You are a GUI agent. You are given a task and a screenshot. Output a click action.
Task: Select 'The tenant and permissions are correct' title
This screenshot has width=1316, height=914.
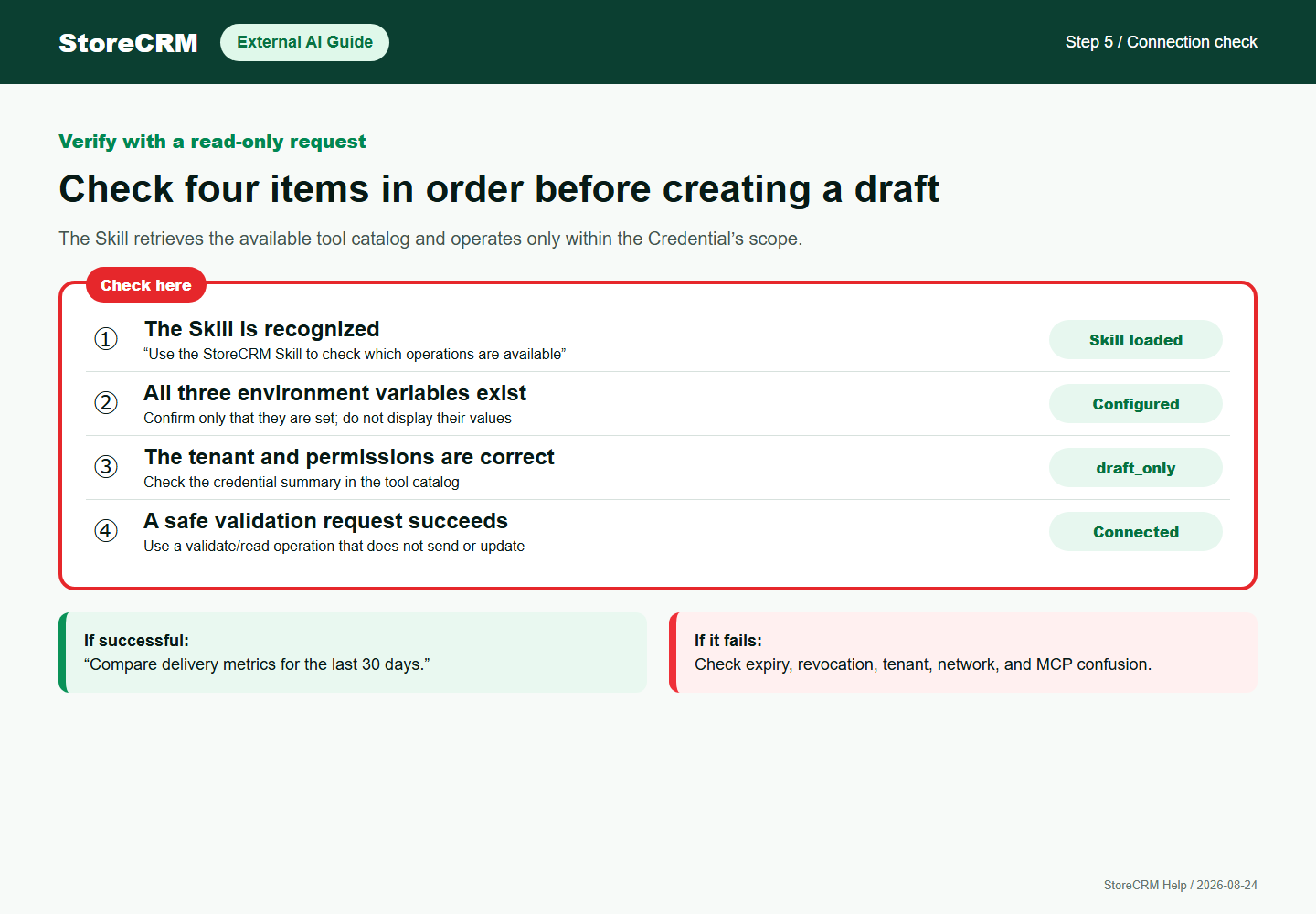coord(349,457)
